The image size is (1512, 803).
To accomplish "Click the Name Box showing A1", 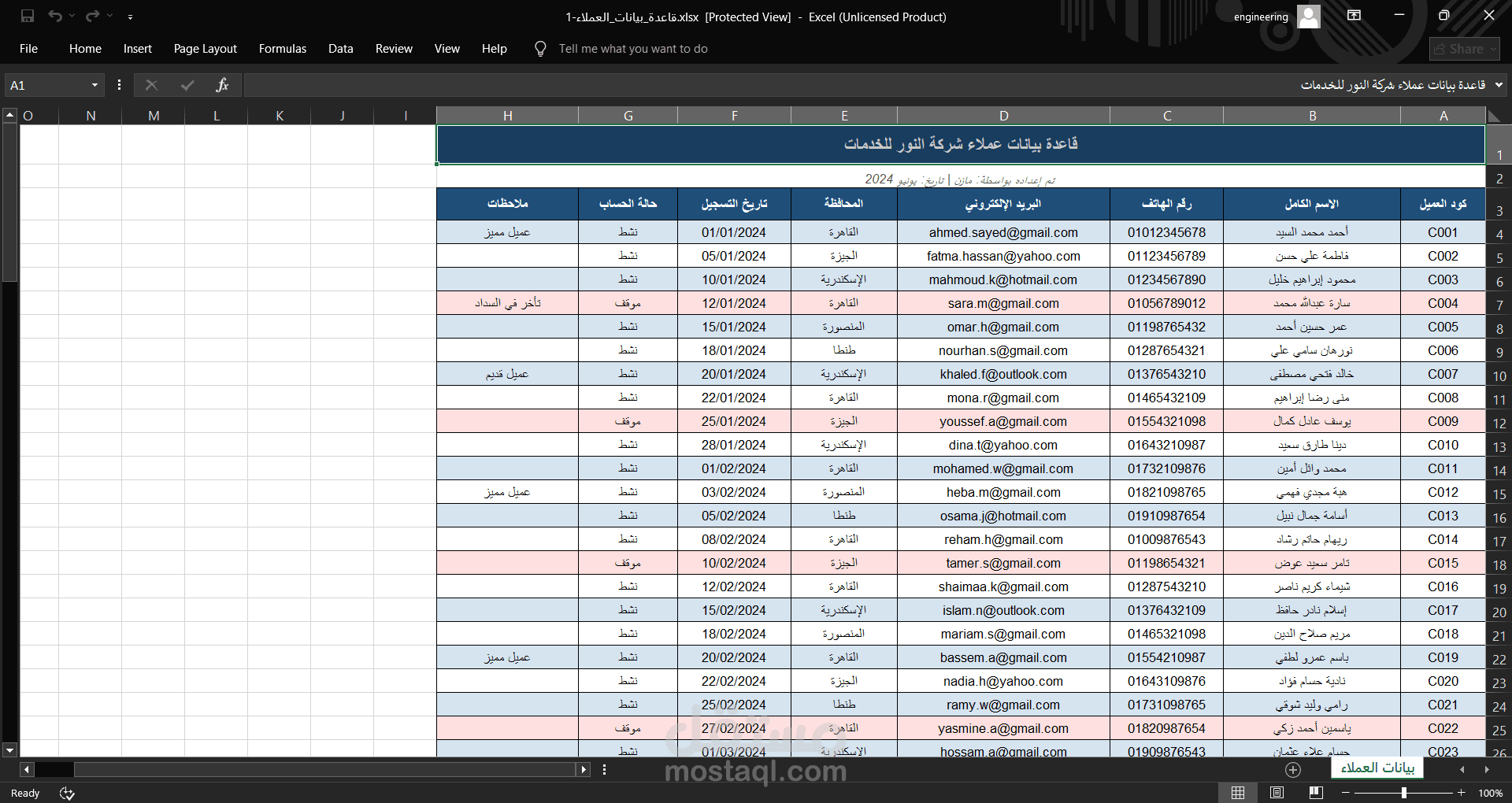I will pos(46,85).
